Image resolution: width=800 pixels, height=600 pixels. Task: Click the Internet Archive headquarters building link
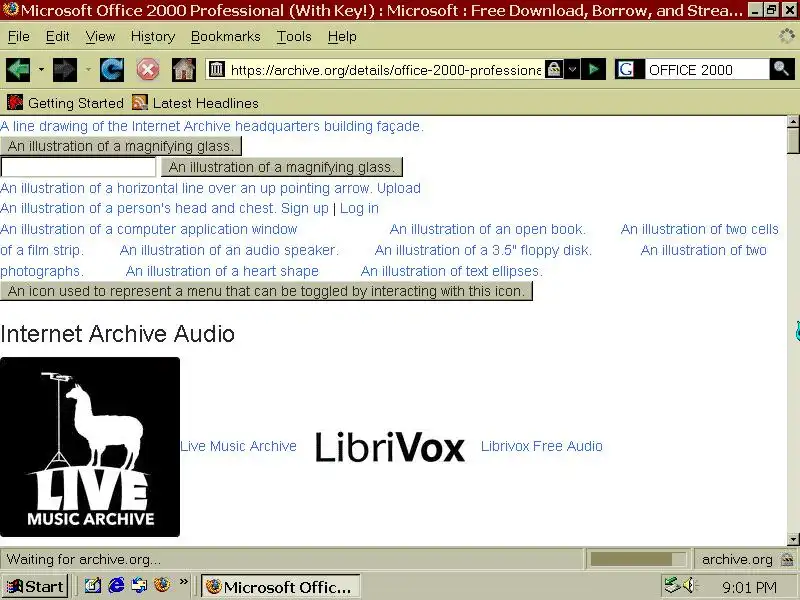pos(212,126)
